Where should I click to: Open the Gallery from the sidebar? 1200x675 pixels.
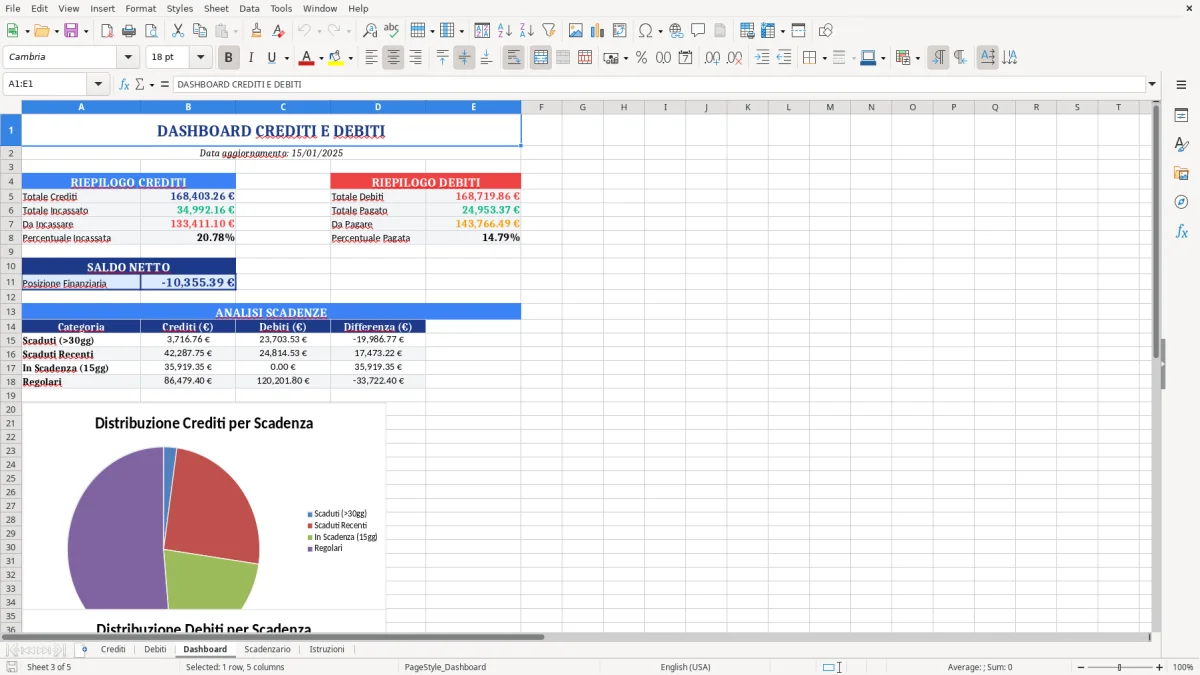1182,172
